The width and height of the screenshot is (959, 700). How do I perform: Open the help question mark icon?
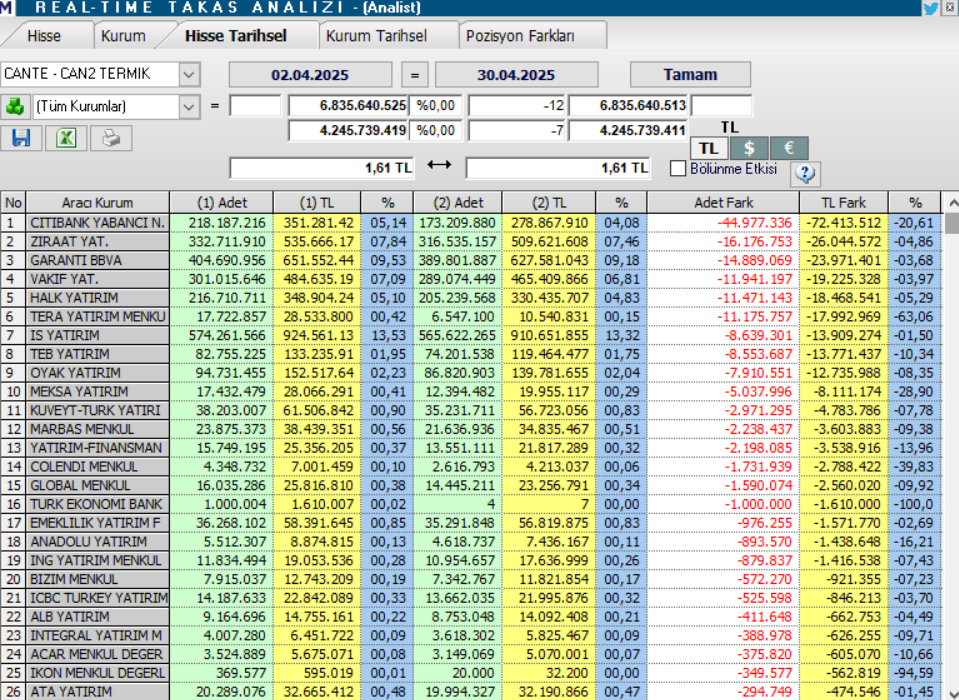click(805, 174)
